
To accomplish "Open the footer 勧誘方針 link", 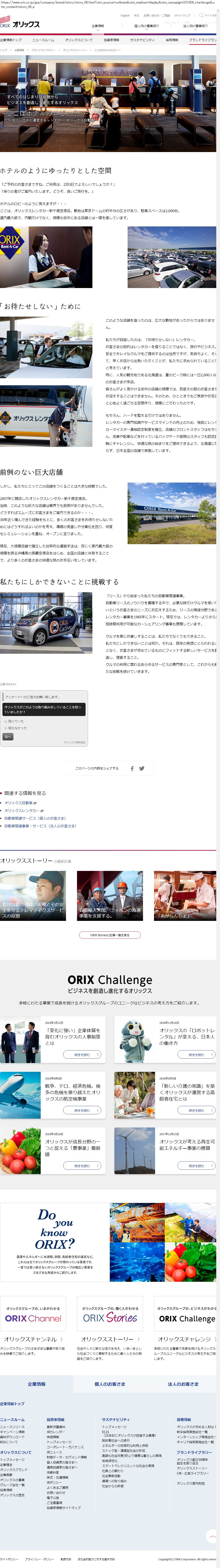I will (66, 1559).
